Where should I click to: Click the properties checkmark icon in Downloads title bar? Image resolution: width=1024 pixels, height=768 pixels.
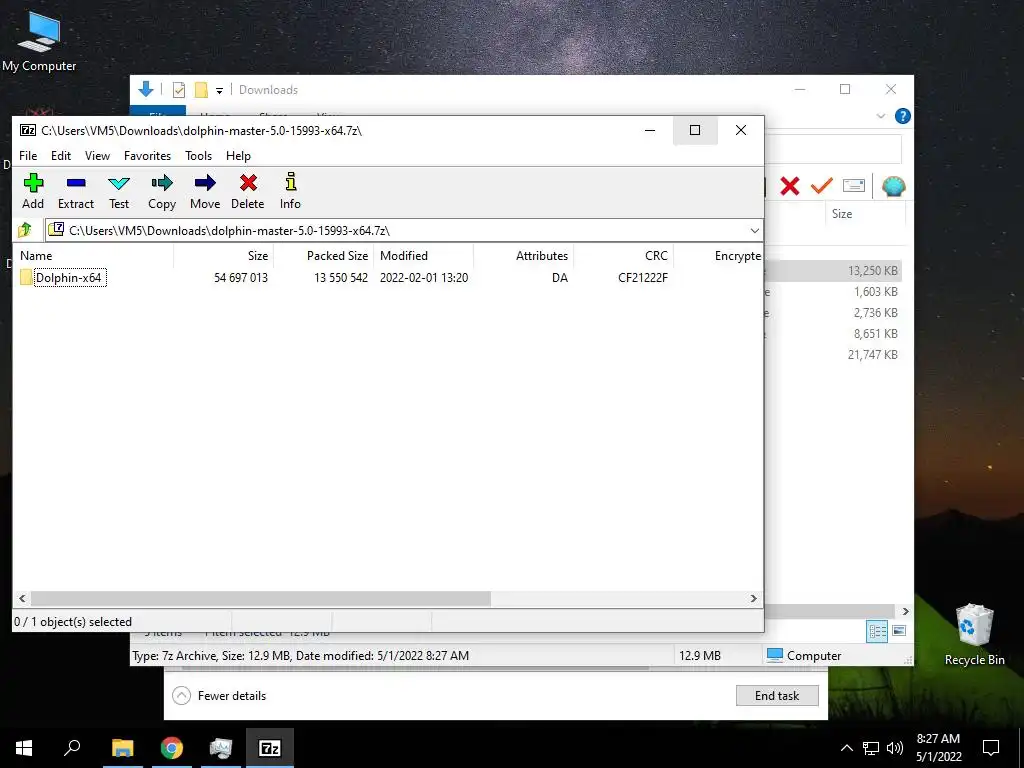pyautogui.click(x=178, y=90)
